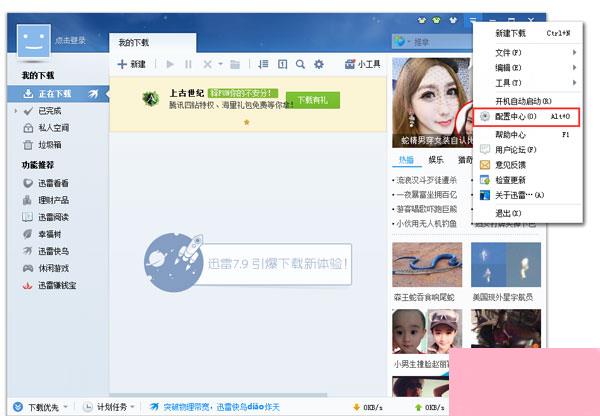The height and width of the screenshot is (416, 600).
Task: Open the delete options dropdown arrow
Action: pos(220,64)
